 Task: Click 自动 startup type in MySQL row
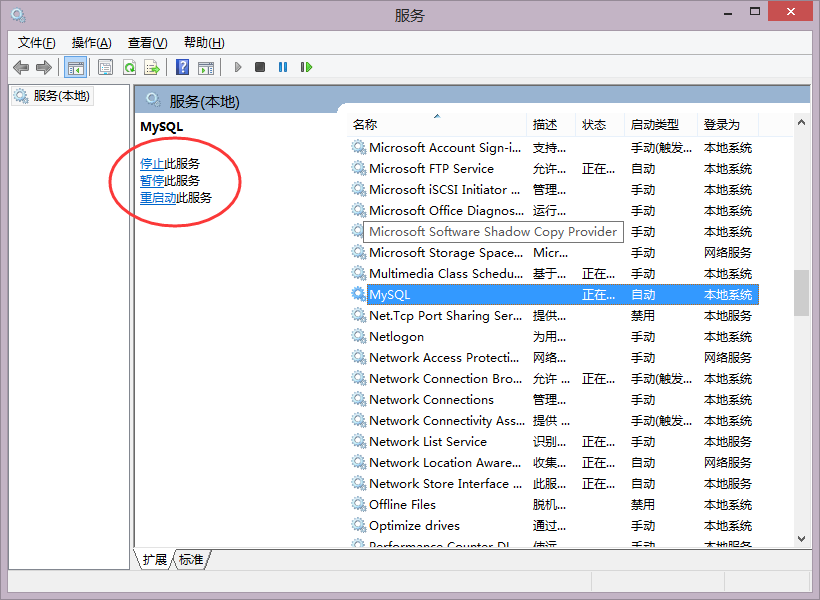click(x=643, y=295)
